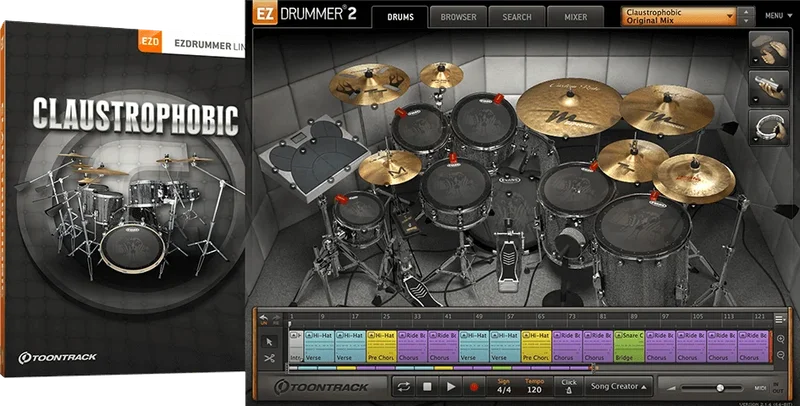This screenshot has height=406, width=800.
Task: Toggle the Click metronome
Action: pyautogui.click(x=568, y=387)
